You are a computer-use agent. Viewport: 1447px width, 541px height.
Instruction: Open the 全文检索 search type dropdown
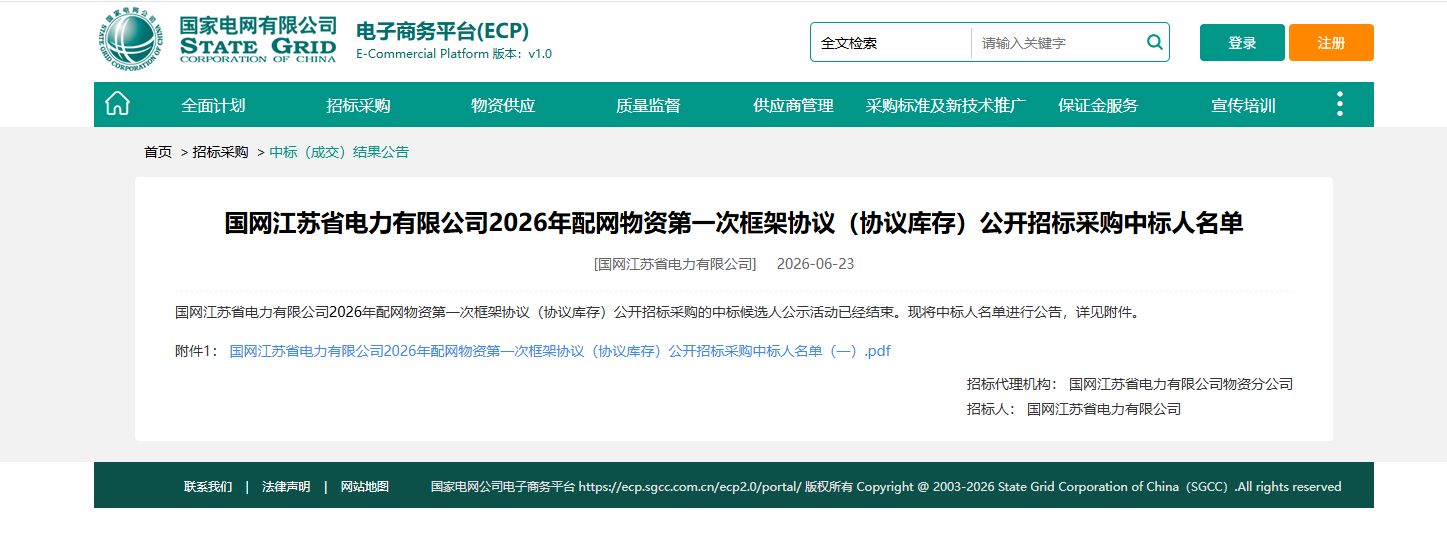[x=891, y=43]
